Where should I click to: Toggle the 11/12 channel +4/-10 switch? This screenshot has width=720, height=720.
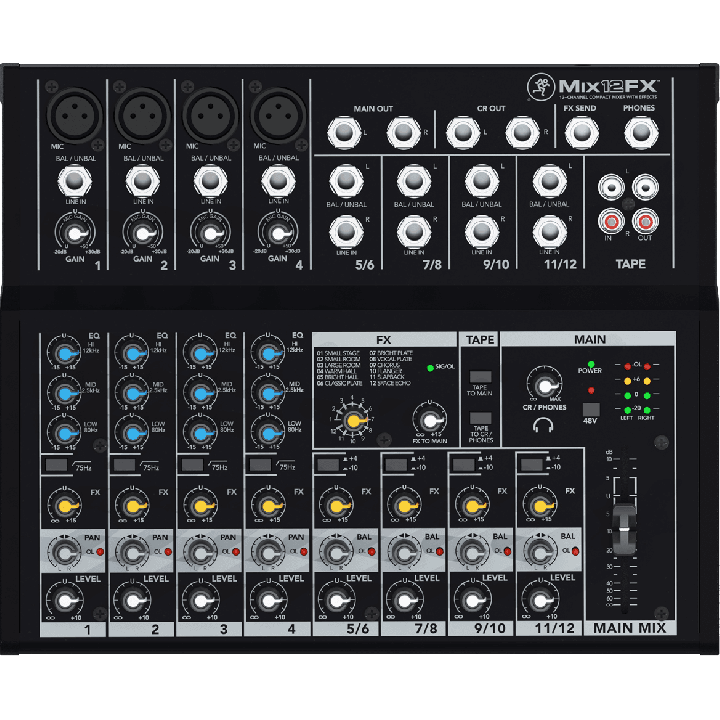click(532, 464)
